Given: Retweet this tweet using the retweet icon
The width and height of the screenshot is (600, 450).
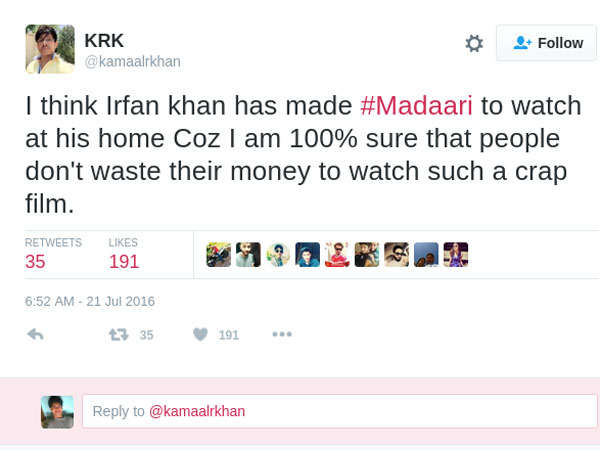Looking at the screenshot, I should pos(119,334).
